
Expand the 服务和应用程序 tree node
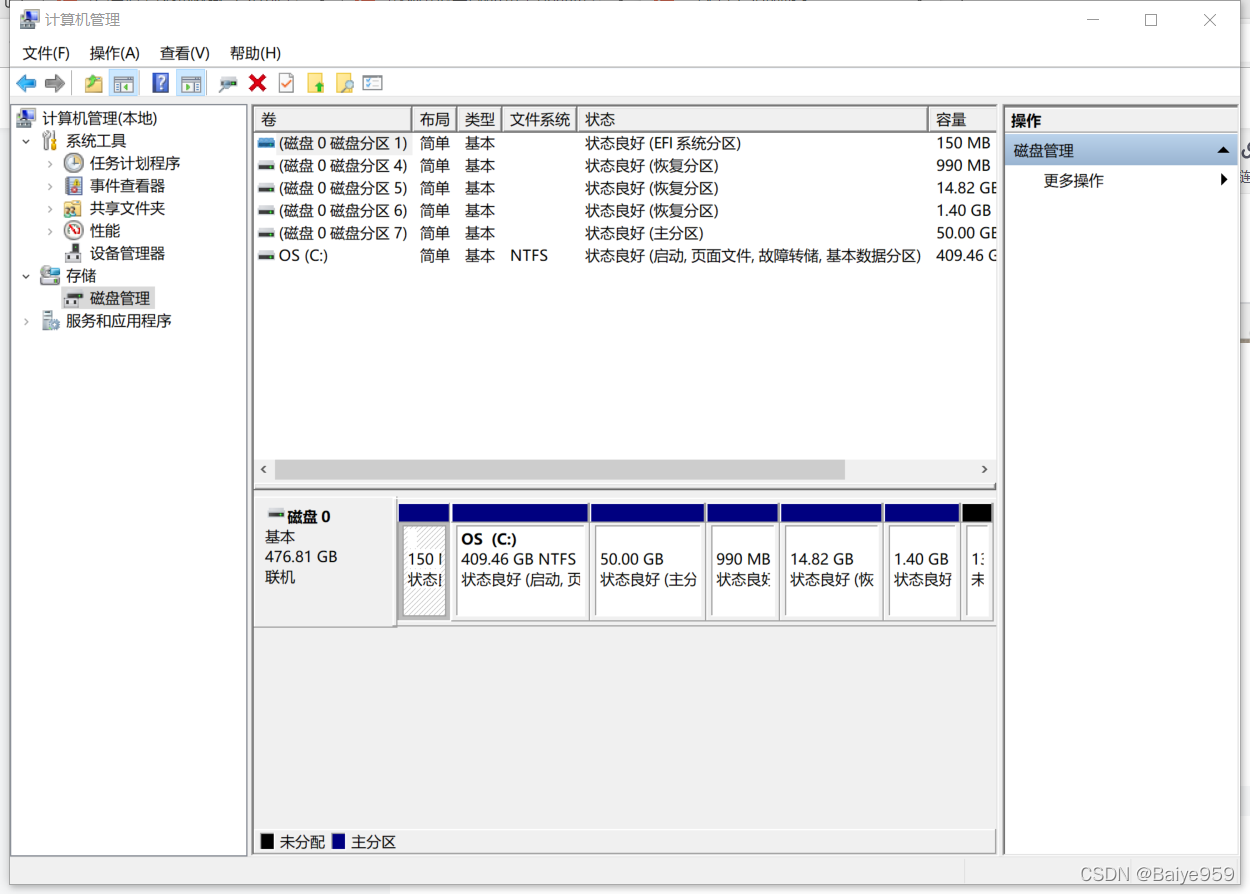[x=27, y=321]
